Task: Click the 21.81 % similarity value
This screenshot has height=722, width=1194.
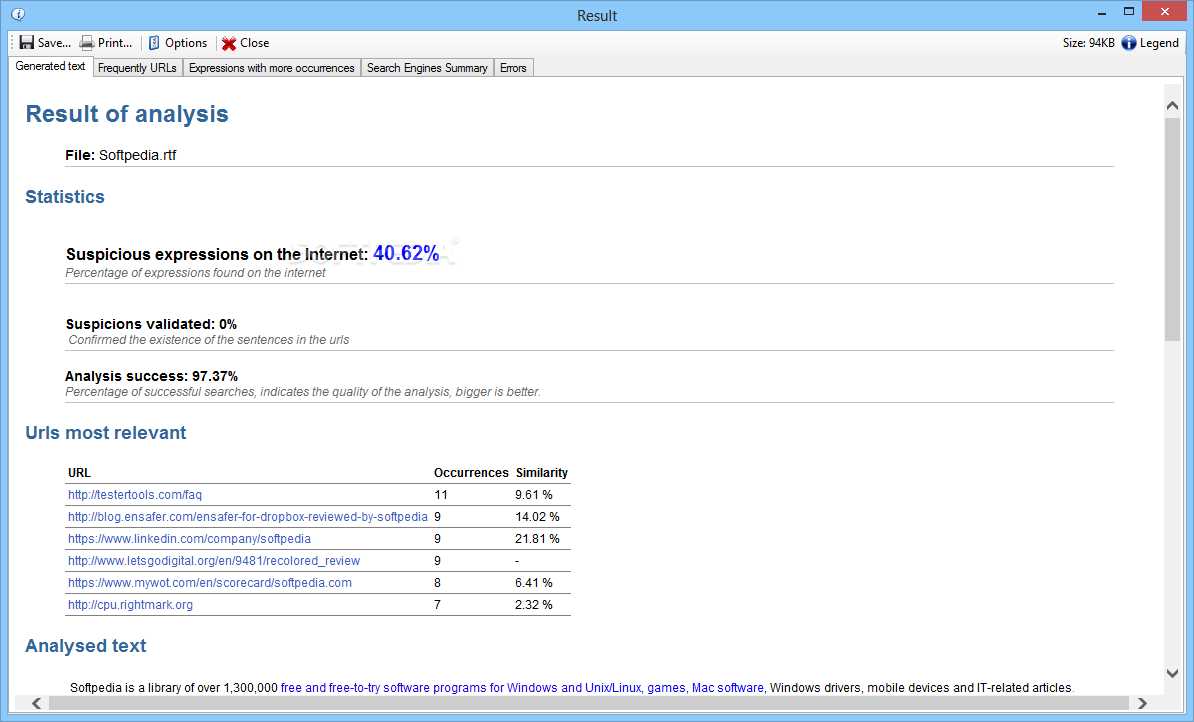Action: (537, 539)
